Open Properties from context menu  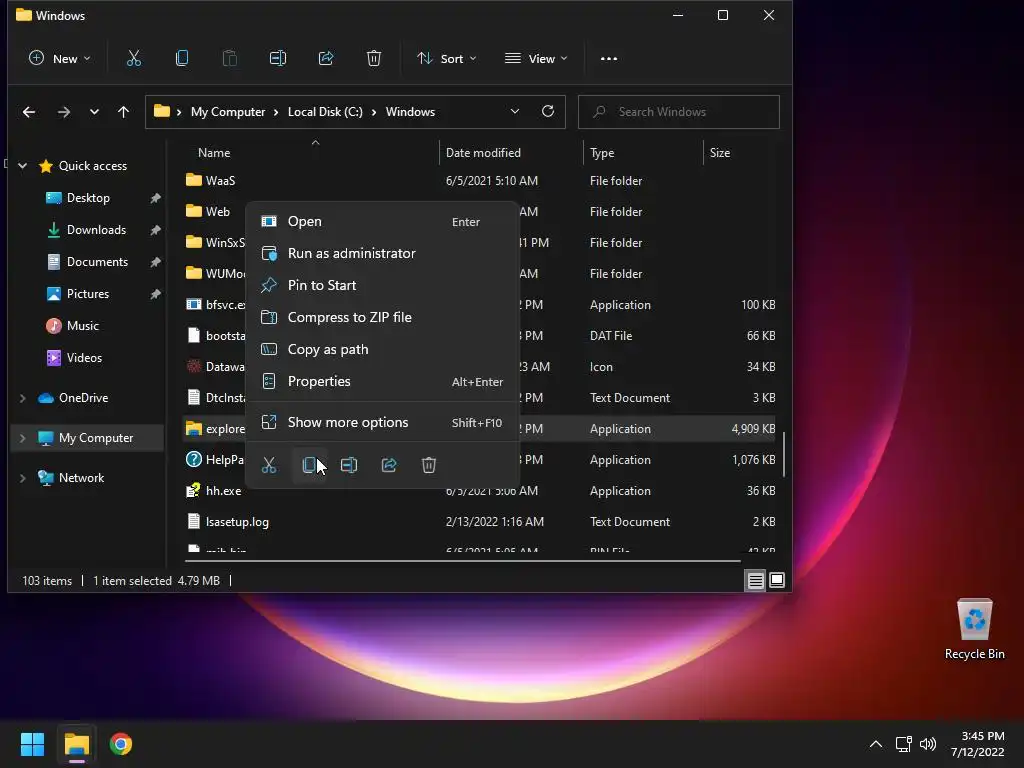tap(382, 381)
